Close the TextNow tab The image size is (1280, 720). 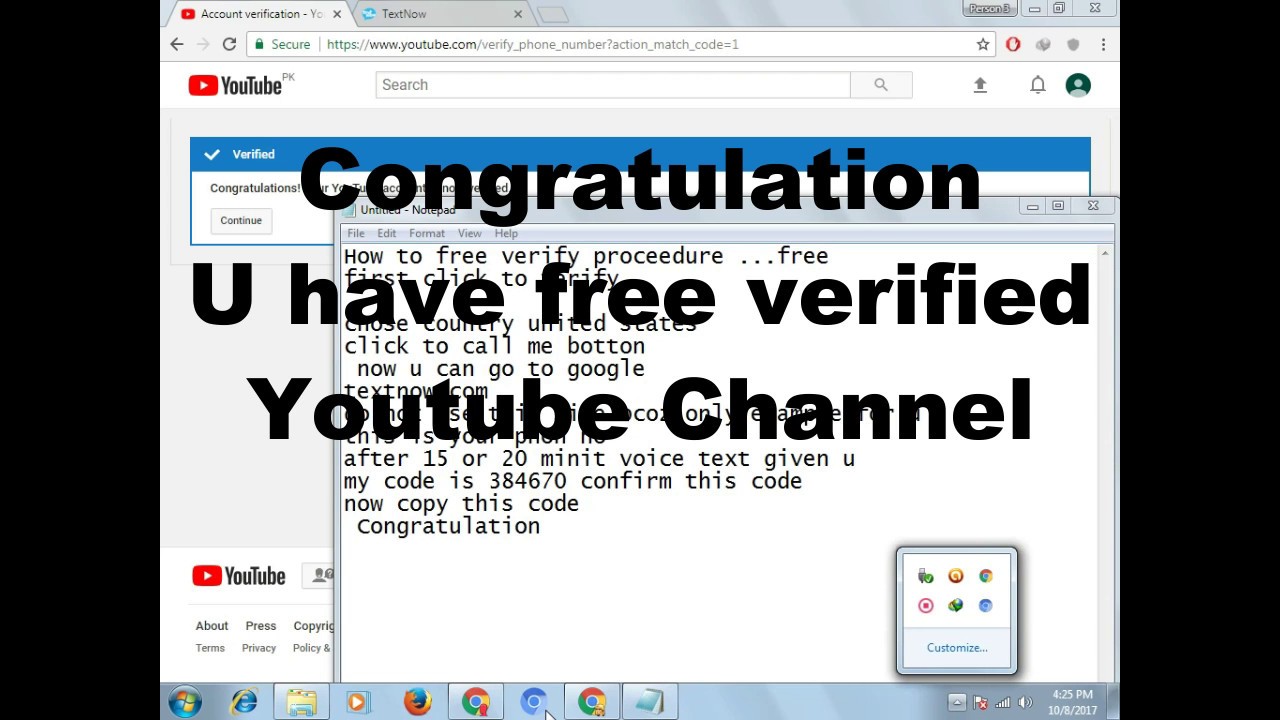[x=518, y=14]
